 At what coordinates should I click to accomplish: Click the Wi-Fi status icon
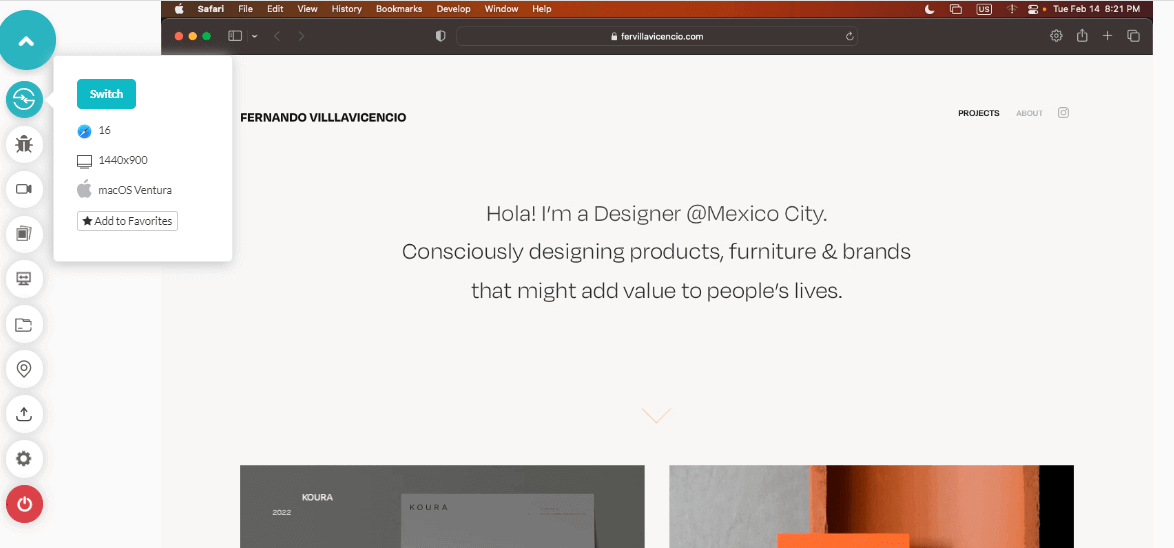1012,9
